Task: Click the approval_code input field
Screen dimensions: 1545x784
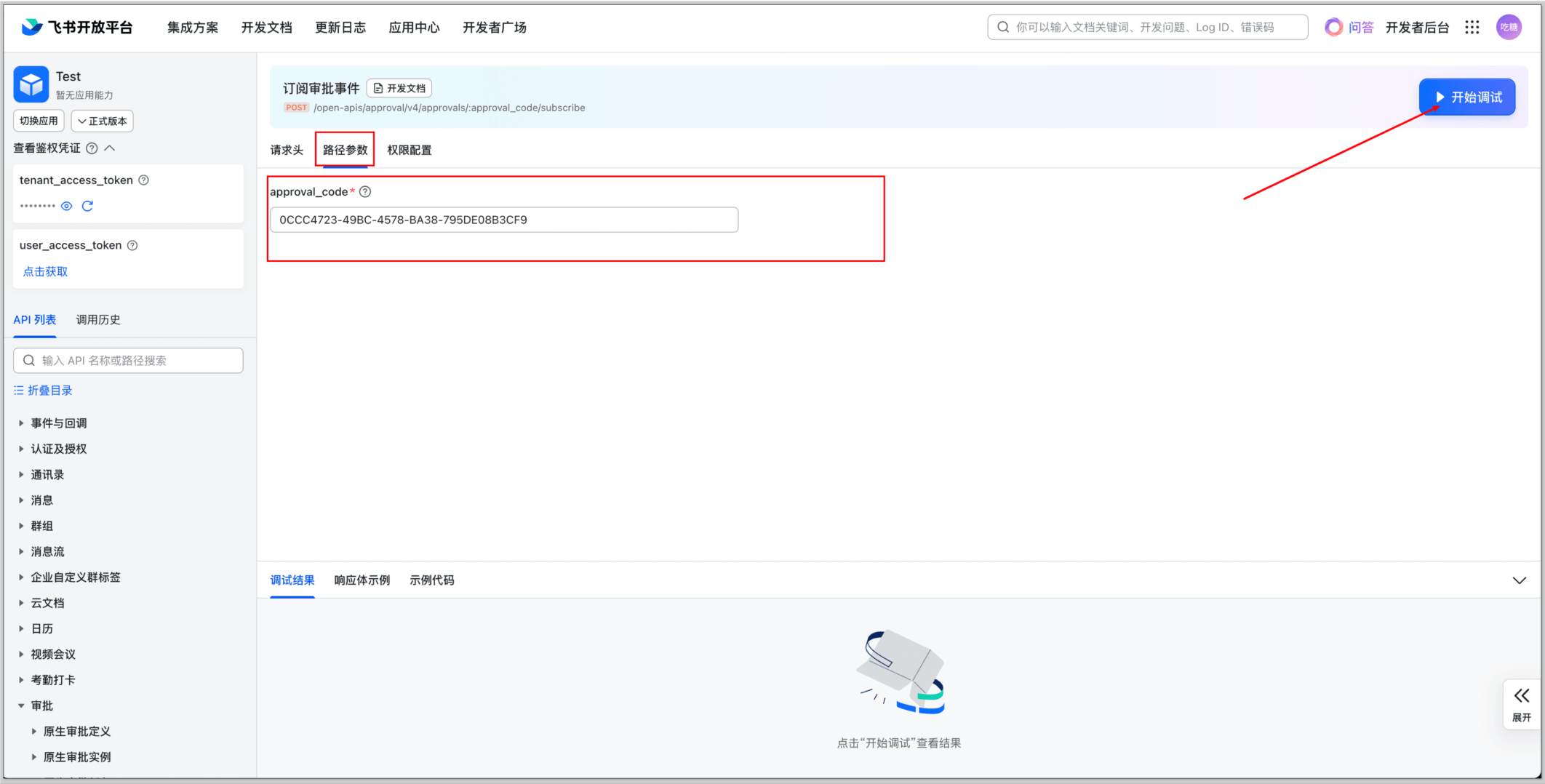Action: point(503,220)
